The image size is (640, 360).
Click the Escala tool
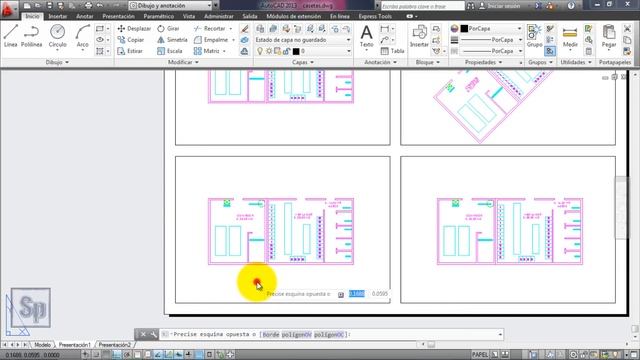pos(170,51)
